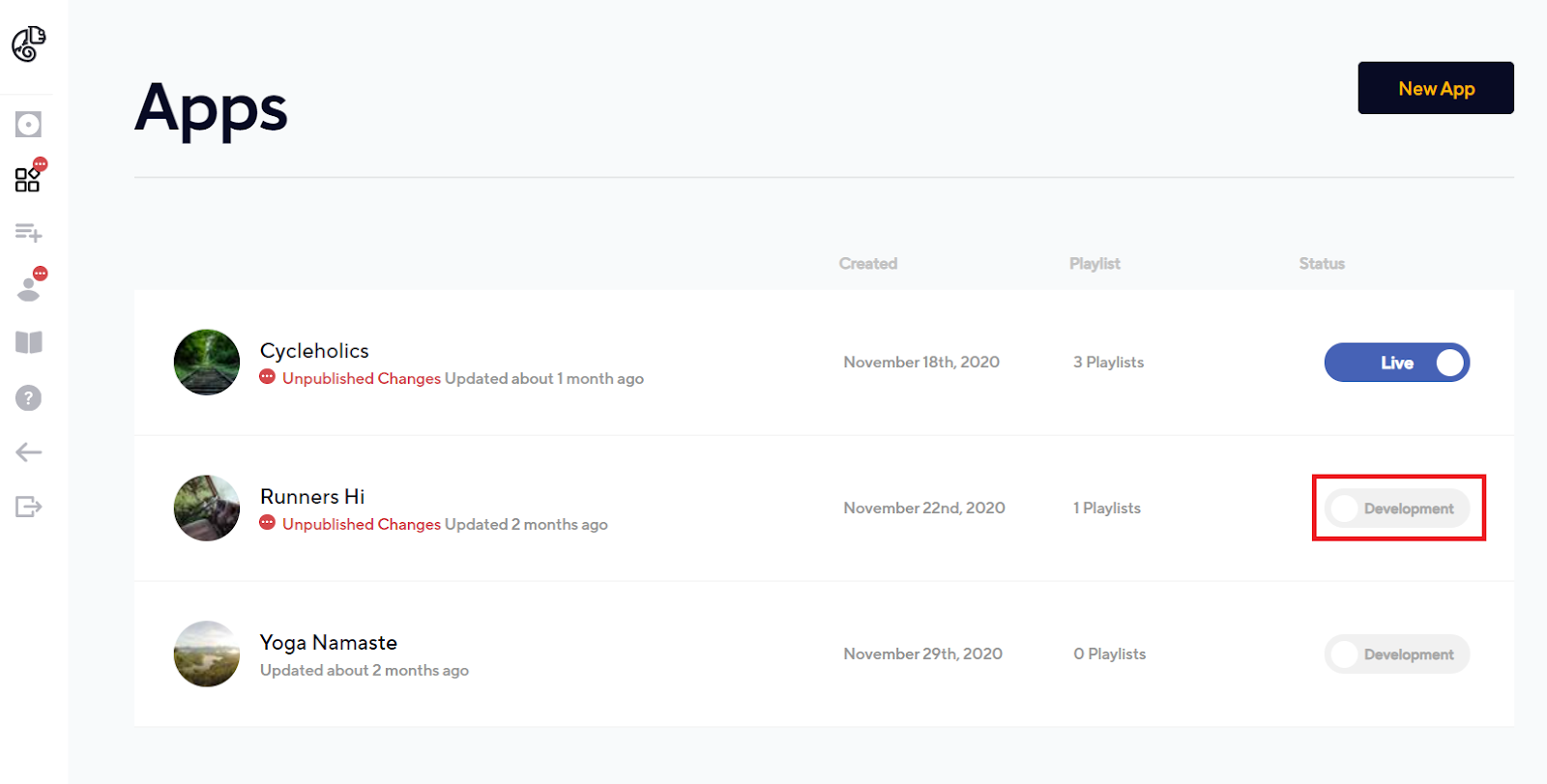1547x784 pixels.
Task: Click the chameleon logo in sidebar
Action: (x=29, y=44)
